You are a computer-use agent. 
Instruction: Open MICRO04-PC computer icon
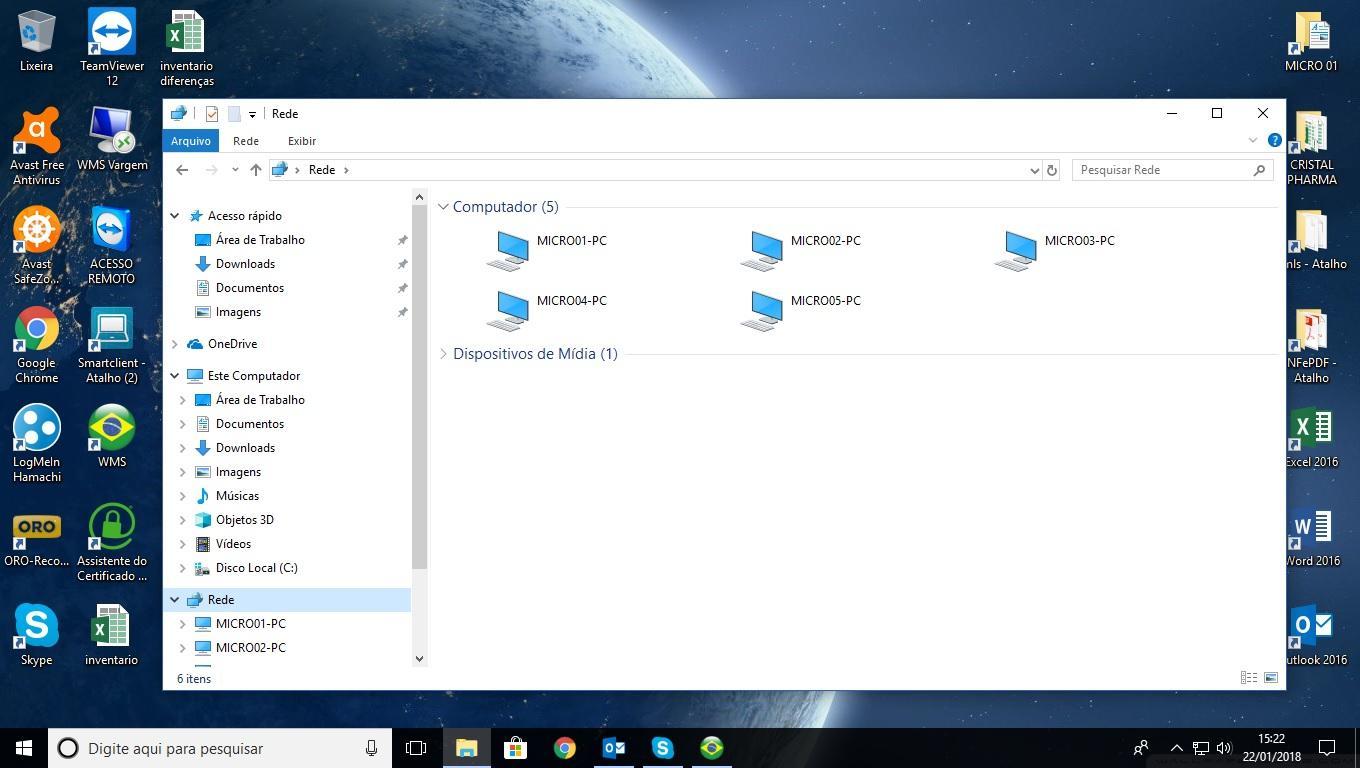508,310
